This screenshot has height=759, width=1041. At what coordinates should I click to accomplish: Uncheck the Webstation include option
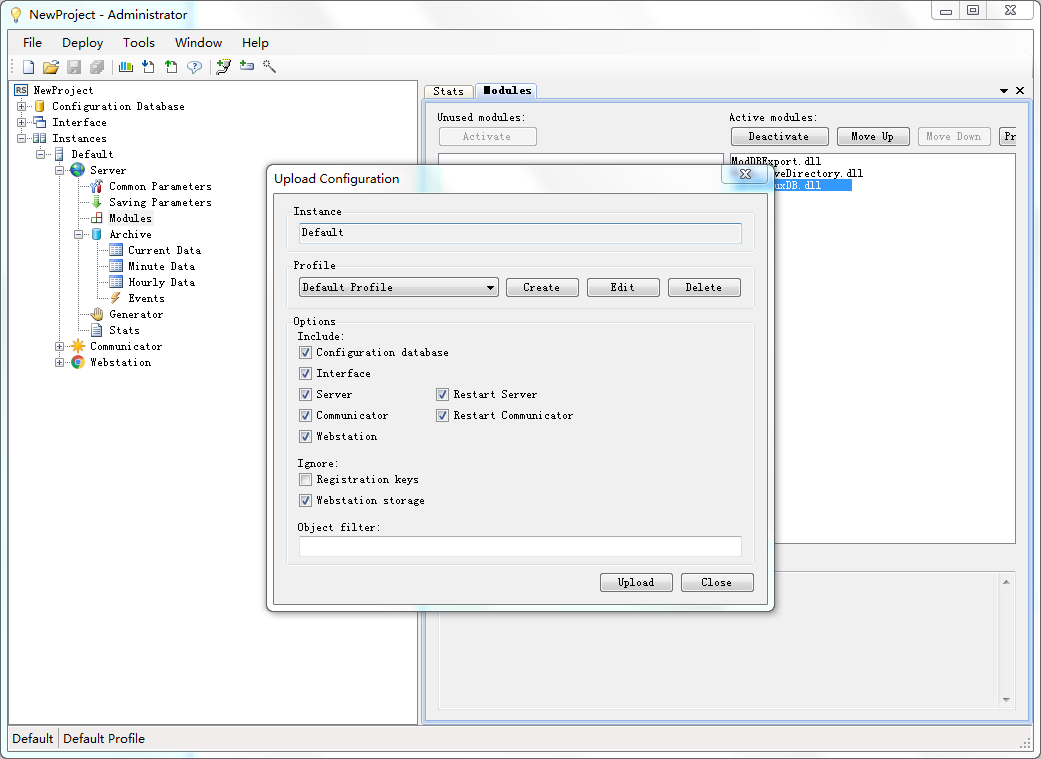[305, 436]
